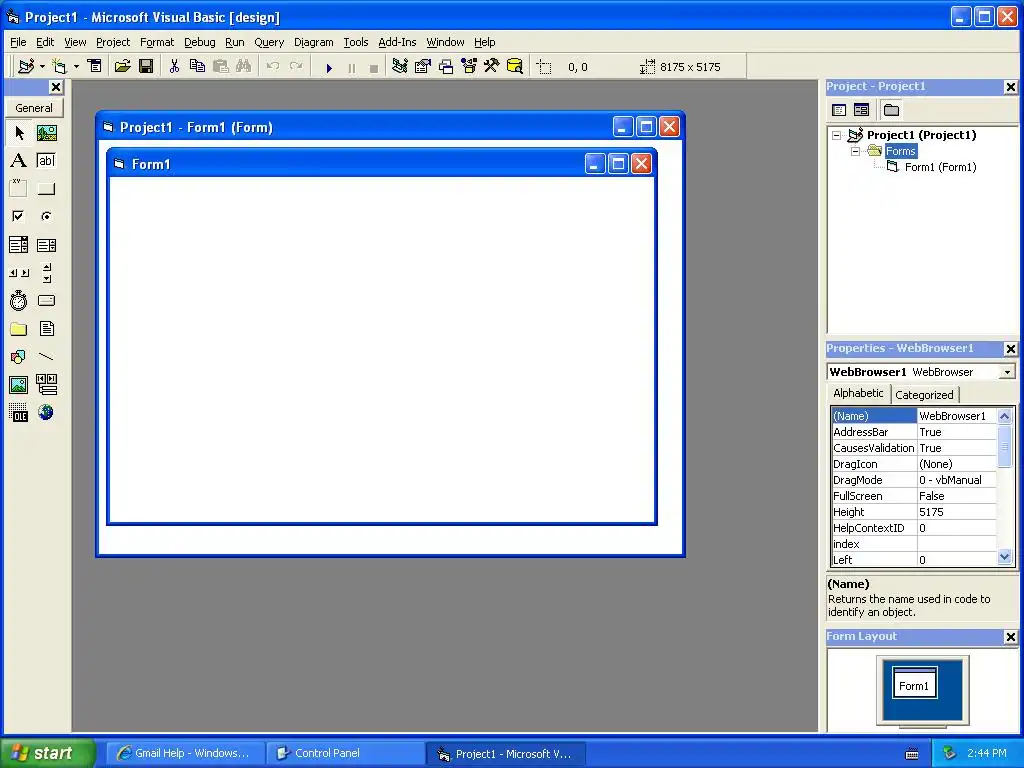The width and height of the screenshot is (1024, 768).
Task: Open the Add Form dropdown arrow
Action: click(x=76, y=67)
